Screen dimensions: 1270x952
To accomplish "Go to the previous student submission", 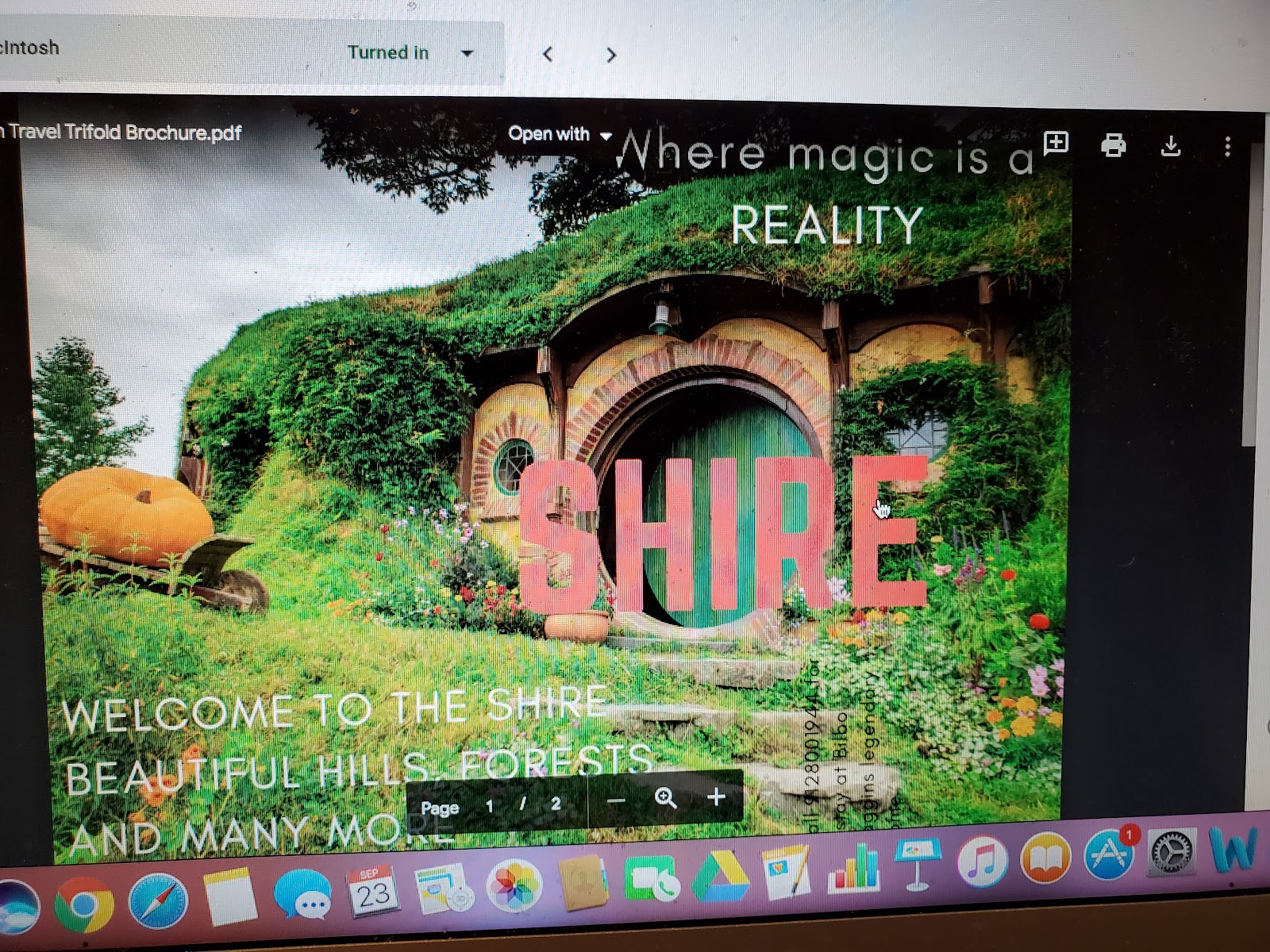I will pos(547,55).
